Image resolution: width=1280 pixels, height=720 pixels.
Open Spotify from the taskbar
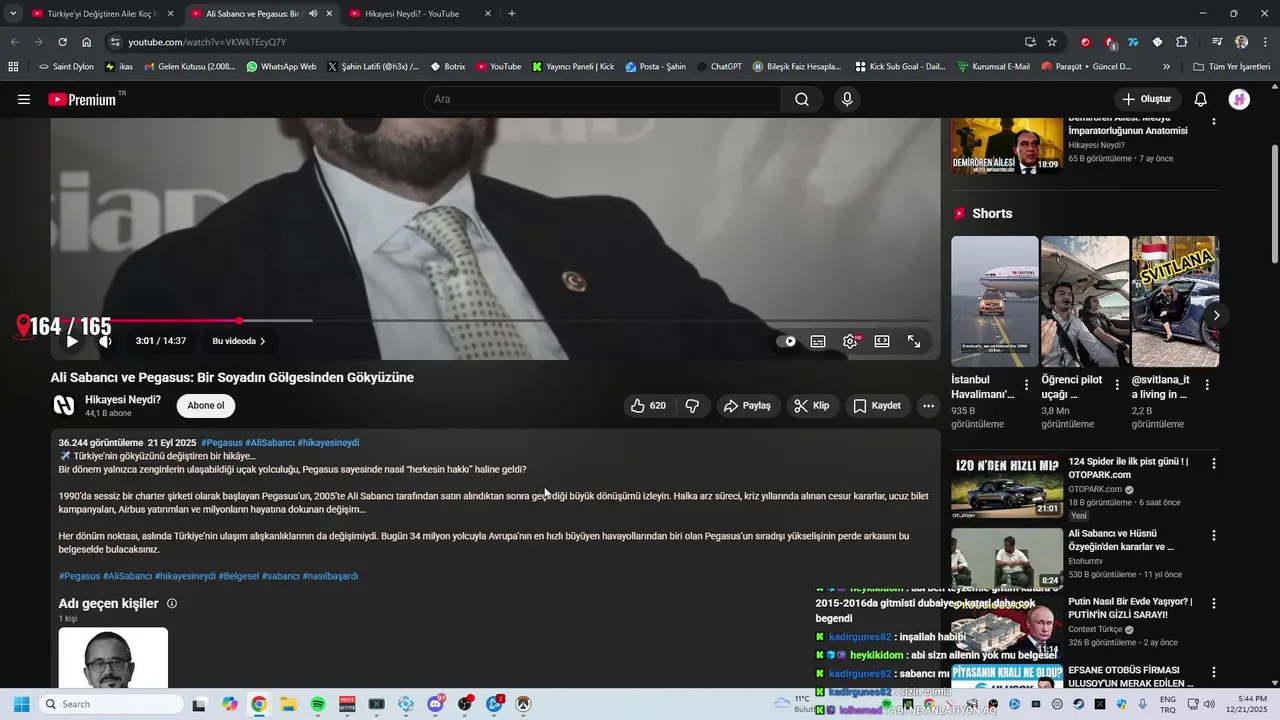coord(318,704)
